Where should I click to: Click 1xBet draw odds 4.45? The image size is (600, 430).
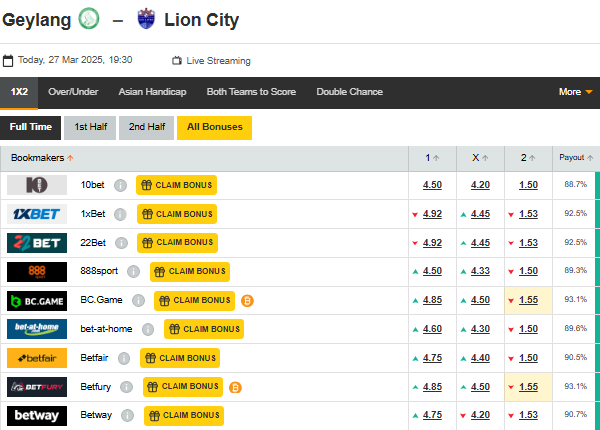[x=480, y=214]
